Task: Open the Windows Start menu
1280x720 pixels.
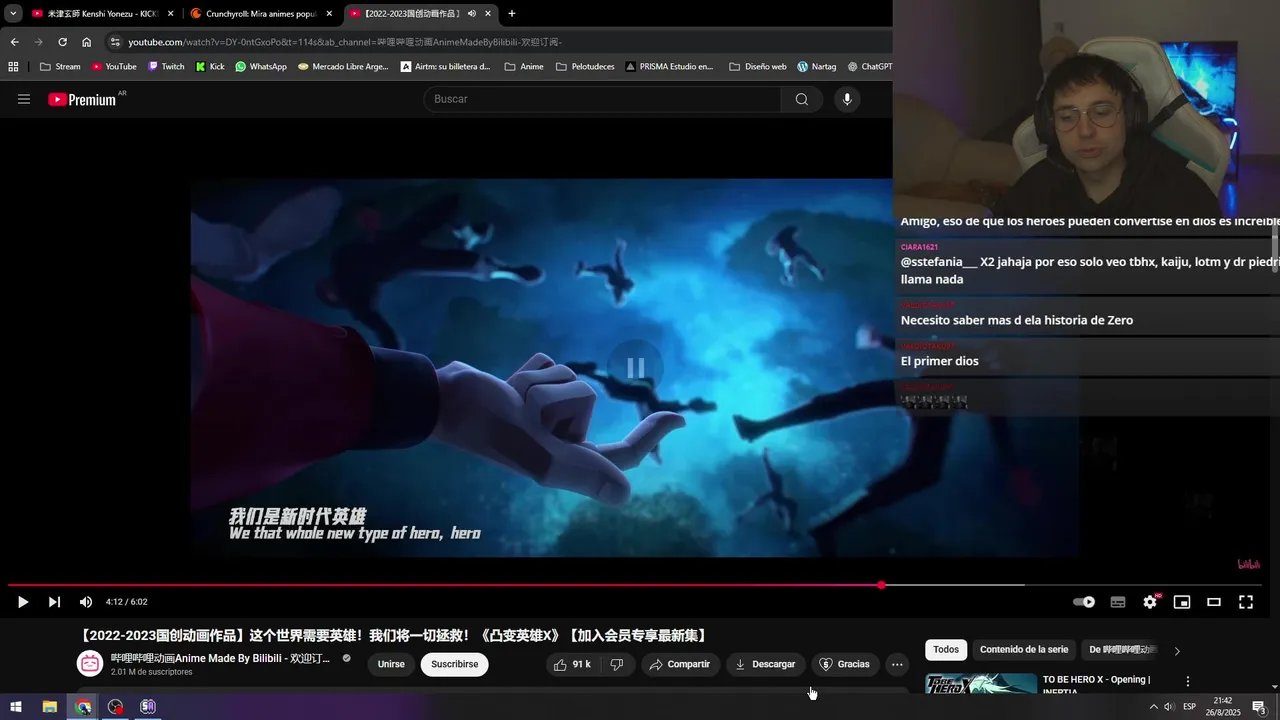Action: pos(15,707)
